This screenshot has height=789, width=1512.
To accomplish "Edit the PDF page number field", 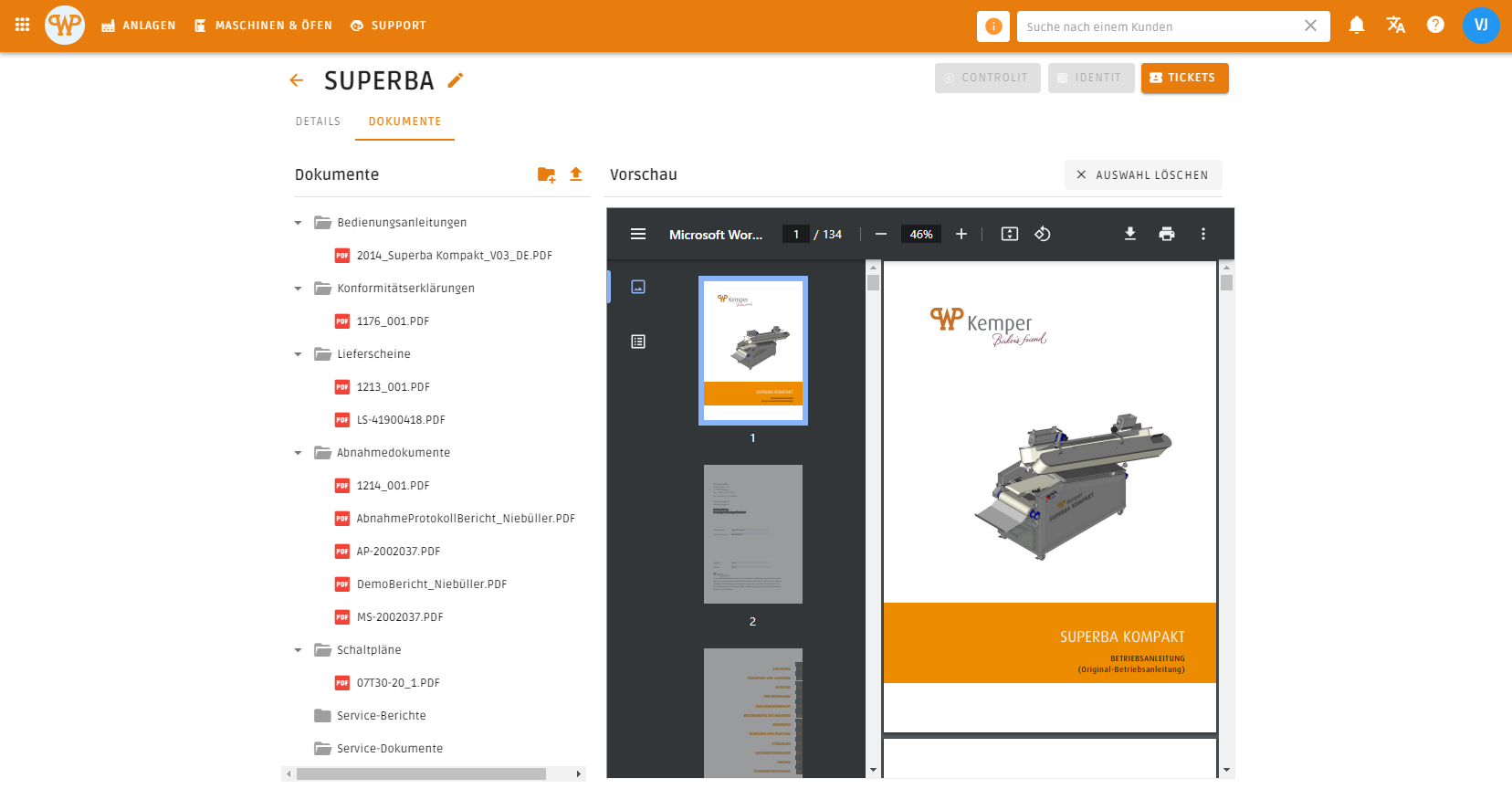I will [796, 234].
